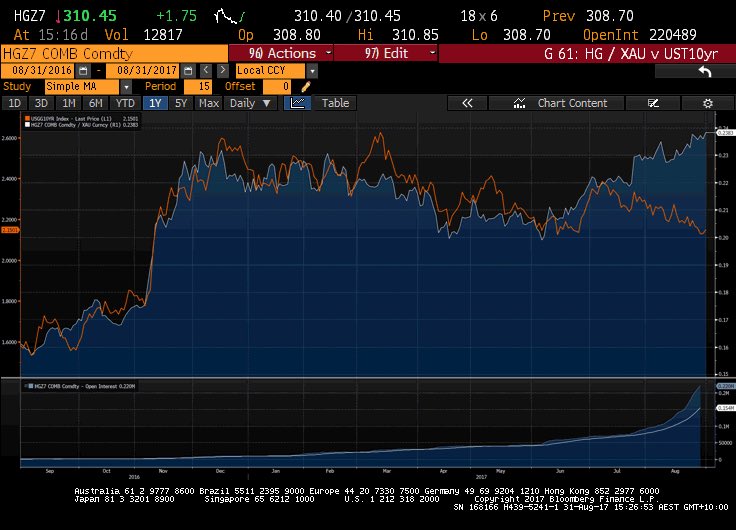Image resolution: width=736 pixels, height=530 pixels.
Task: Open Chart Content panel
Action: tap(557, 103)
